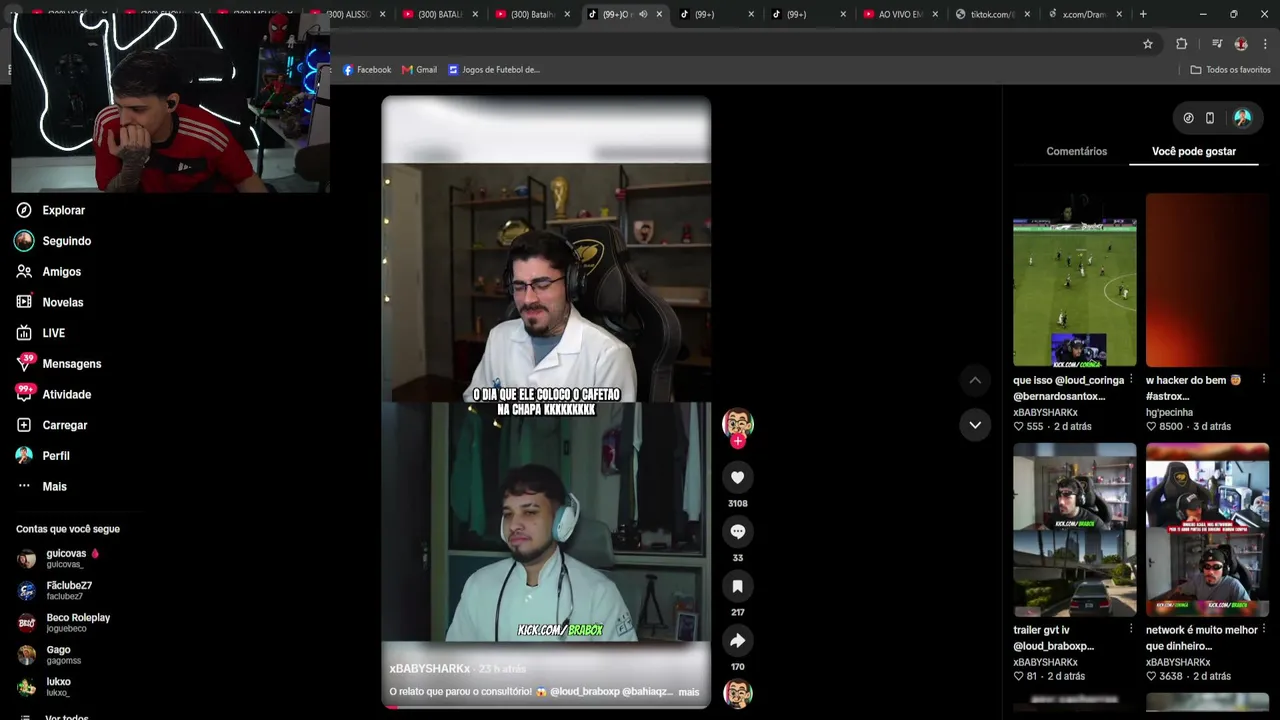Click the circular compass icon above suggestions
Screen dimensions: 1280x720
[x=1188, y=118]
